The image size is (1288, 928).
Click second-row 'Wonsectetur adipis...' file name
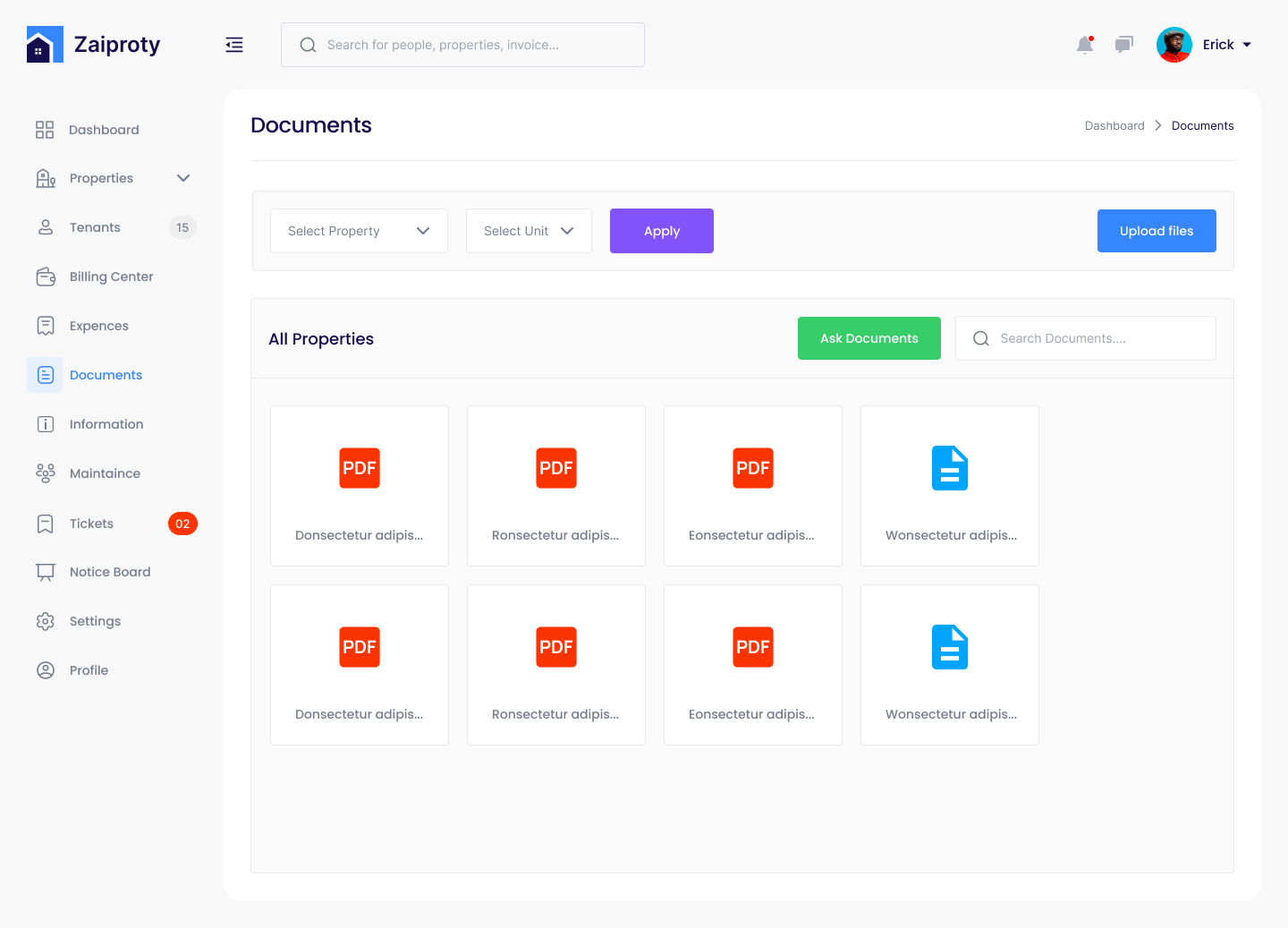[951, 714]
